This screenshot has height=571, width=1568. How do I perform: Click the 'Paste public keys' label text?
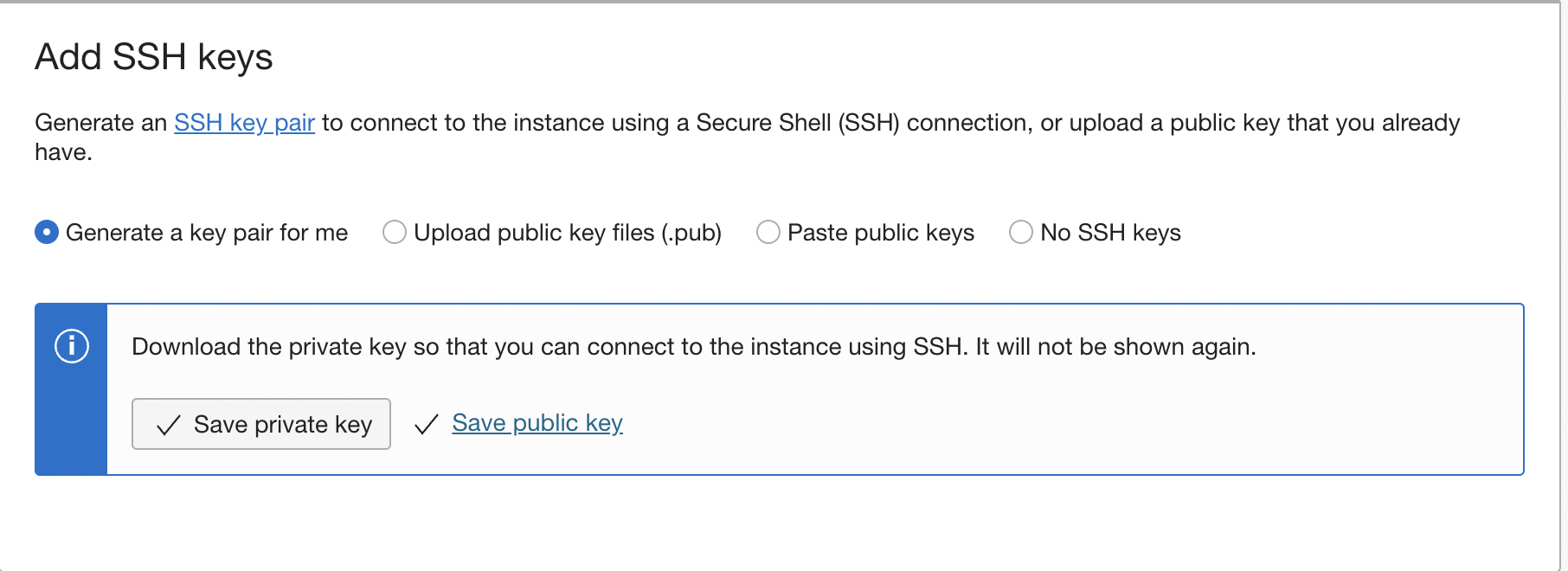coord(881,233)
